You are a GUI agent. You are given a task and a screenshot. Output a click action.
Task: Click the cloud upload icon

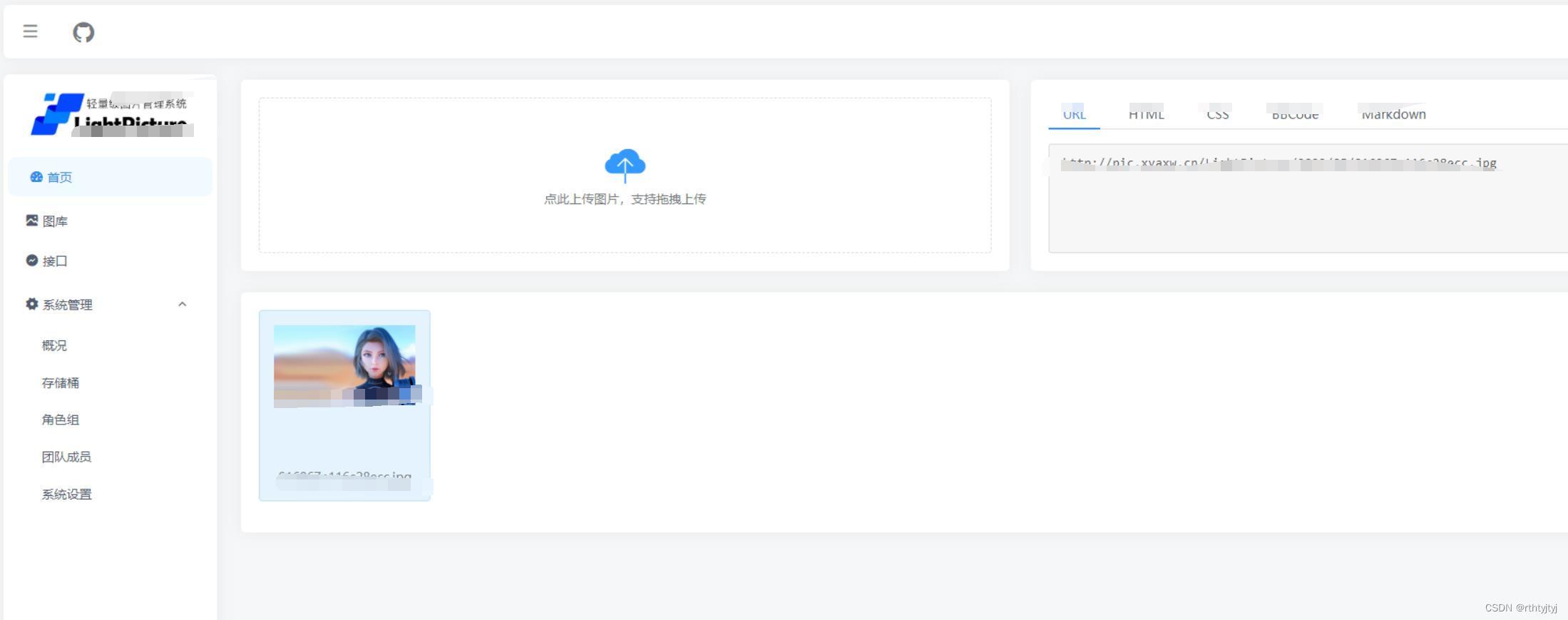point(625,165)
